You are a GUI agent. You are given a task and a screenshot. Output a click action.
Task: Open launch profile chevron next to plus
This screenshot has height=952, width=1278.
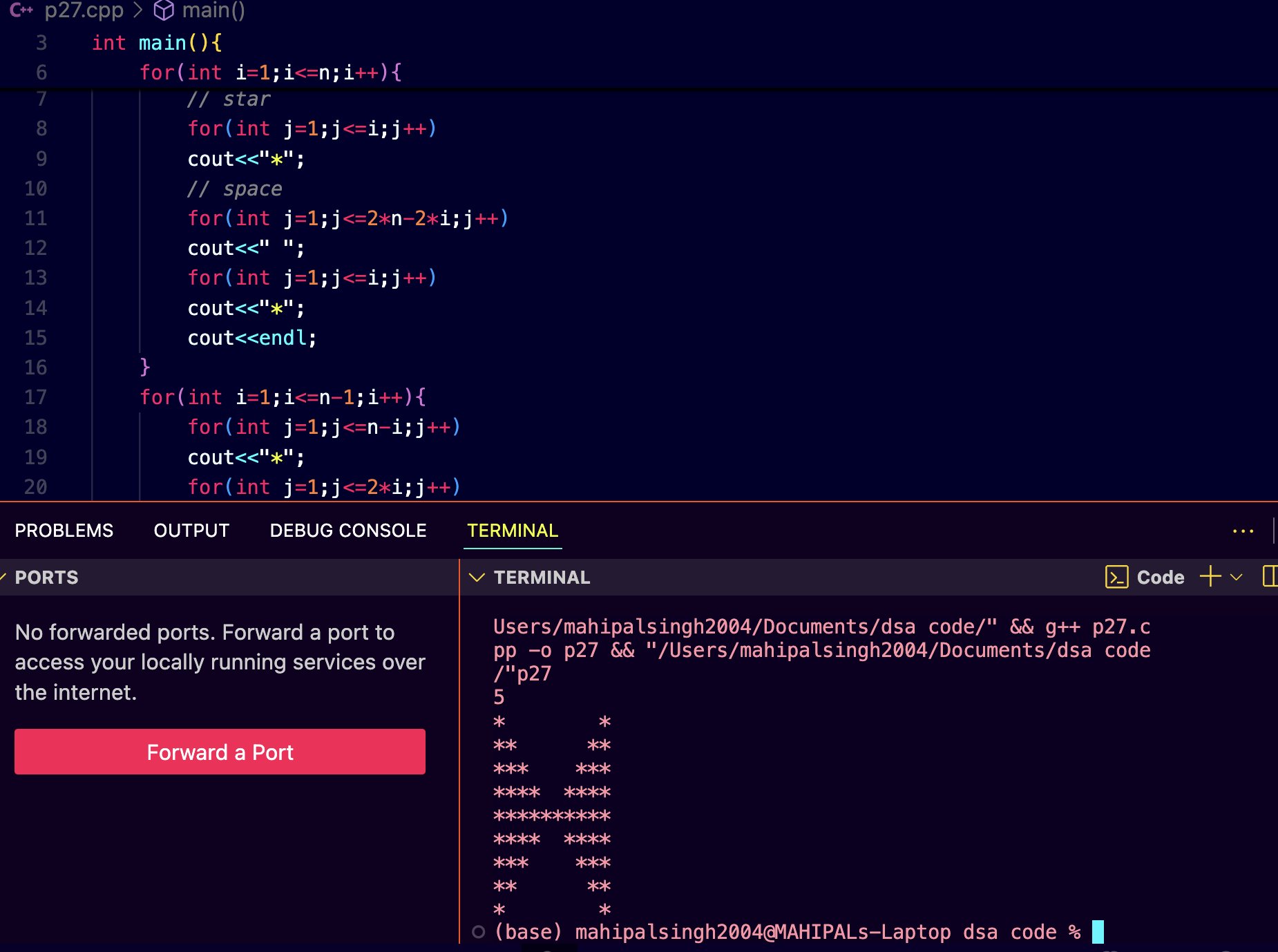click(1237, 577)
